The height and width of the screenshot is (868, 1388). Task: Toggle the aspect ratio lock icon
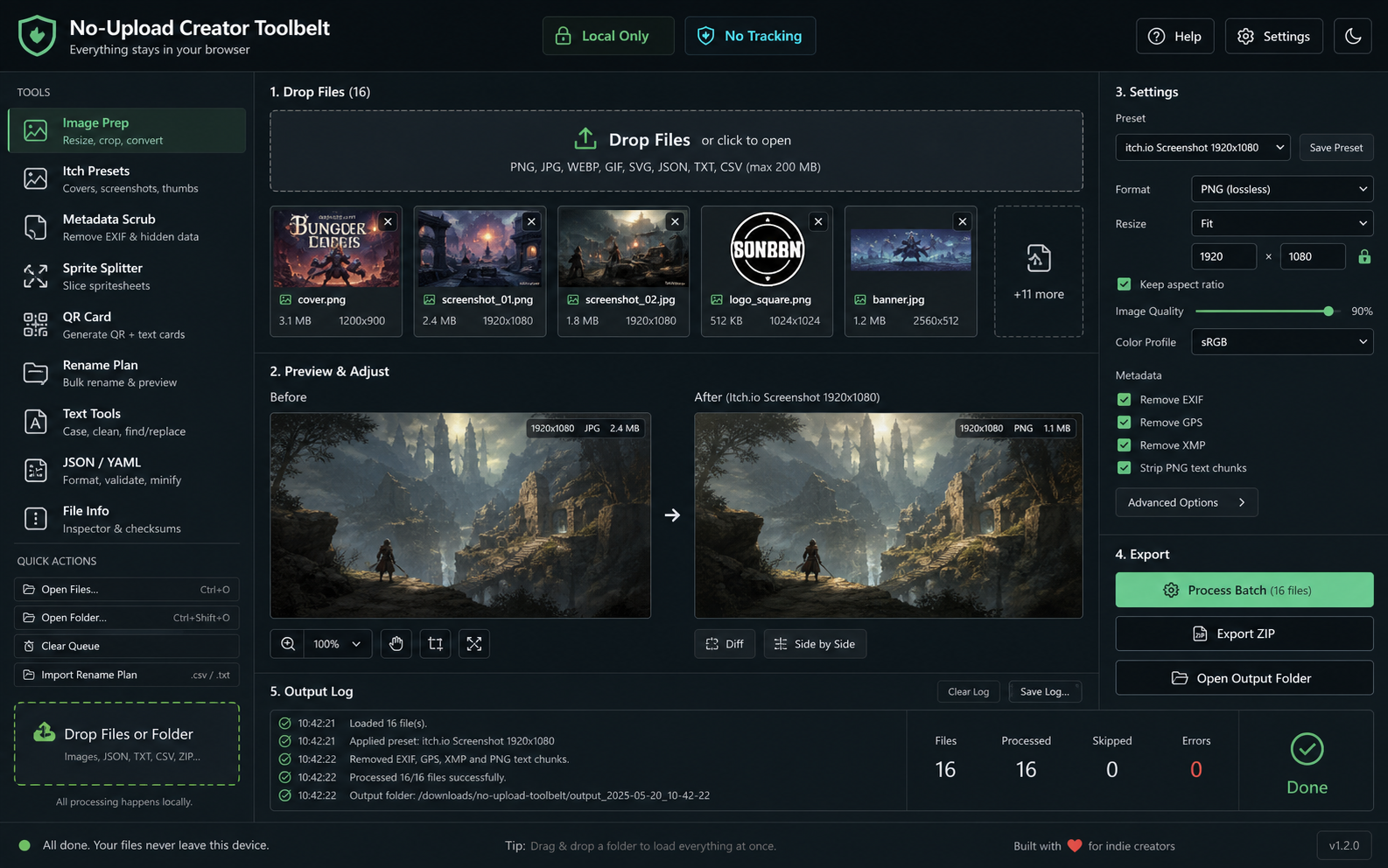(1363, 256)
